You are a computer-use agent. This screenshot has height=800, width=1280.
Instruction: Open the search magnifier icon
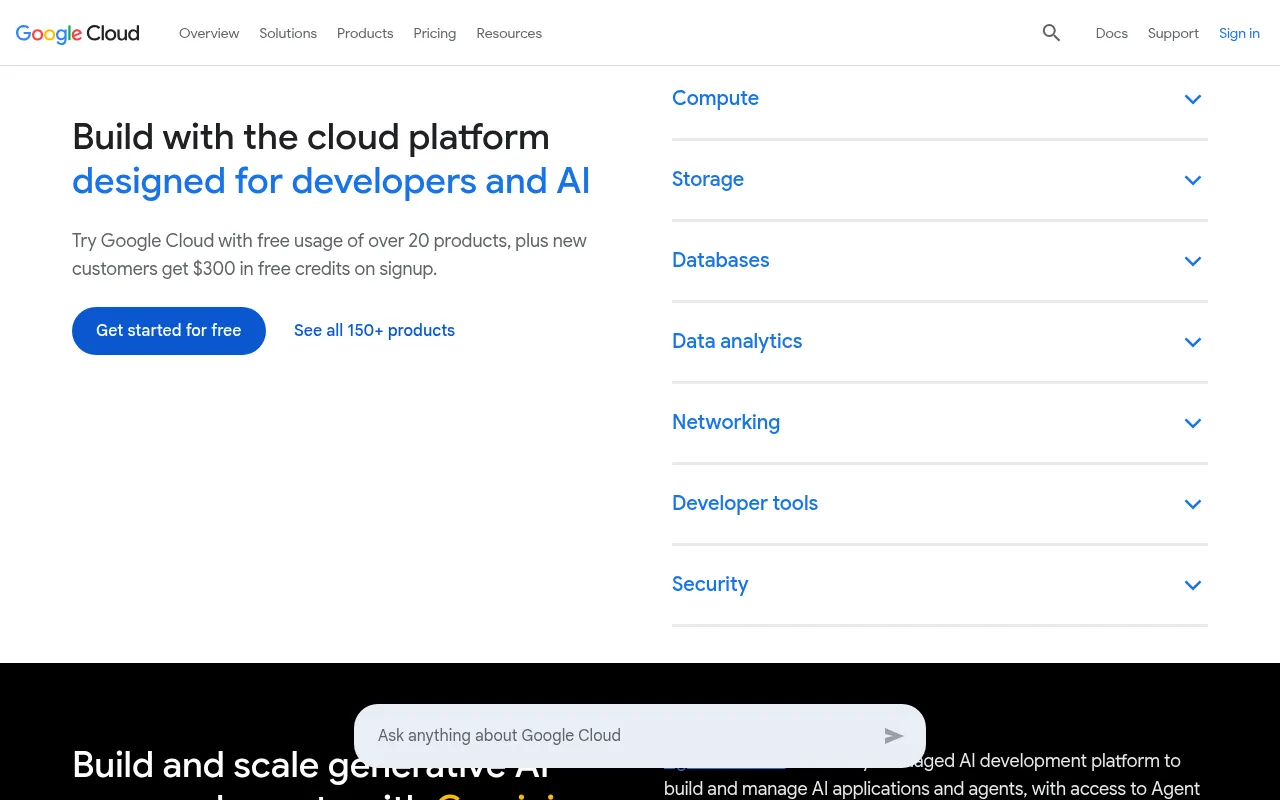click(1051, 33)
